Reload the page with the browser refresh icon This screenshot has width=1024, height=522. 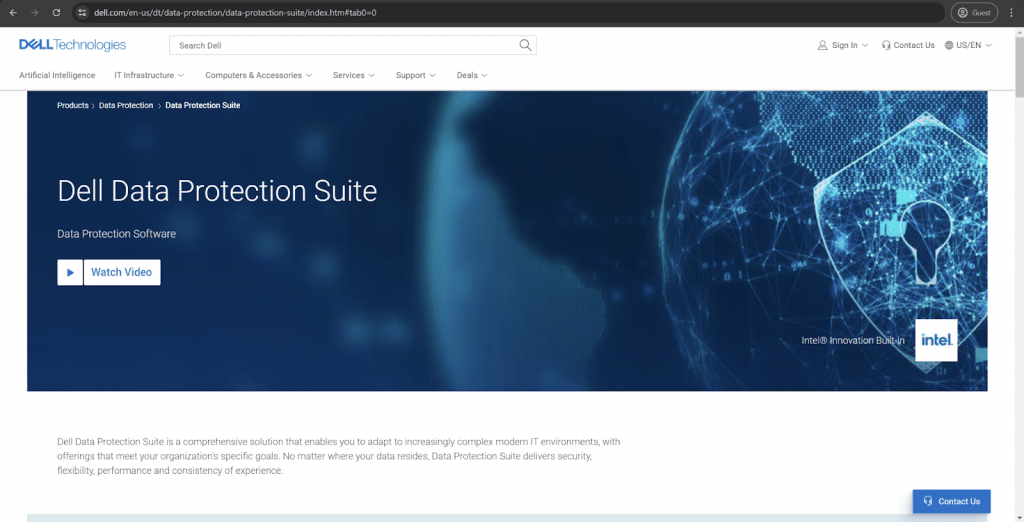click(56, 12)
